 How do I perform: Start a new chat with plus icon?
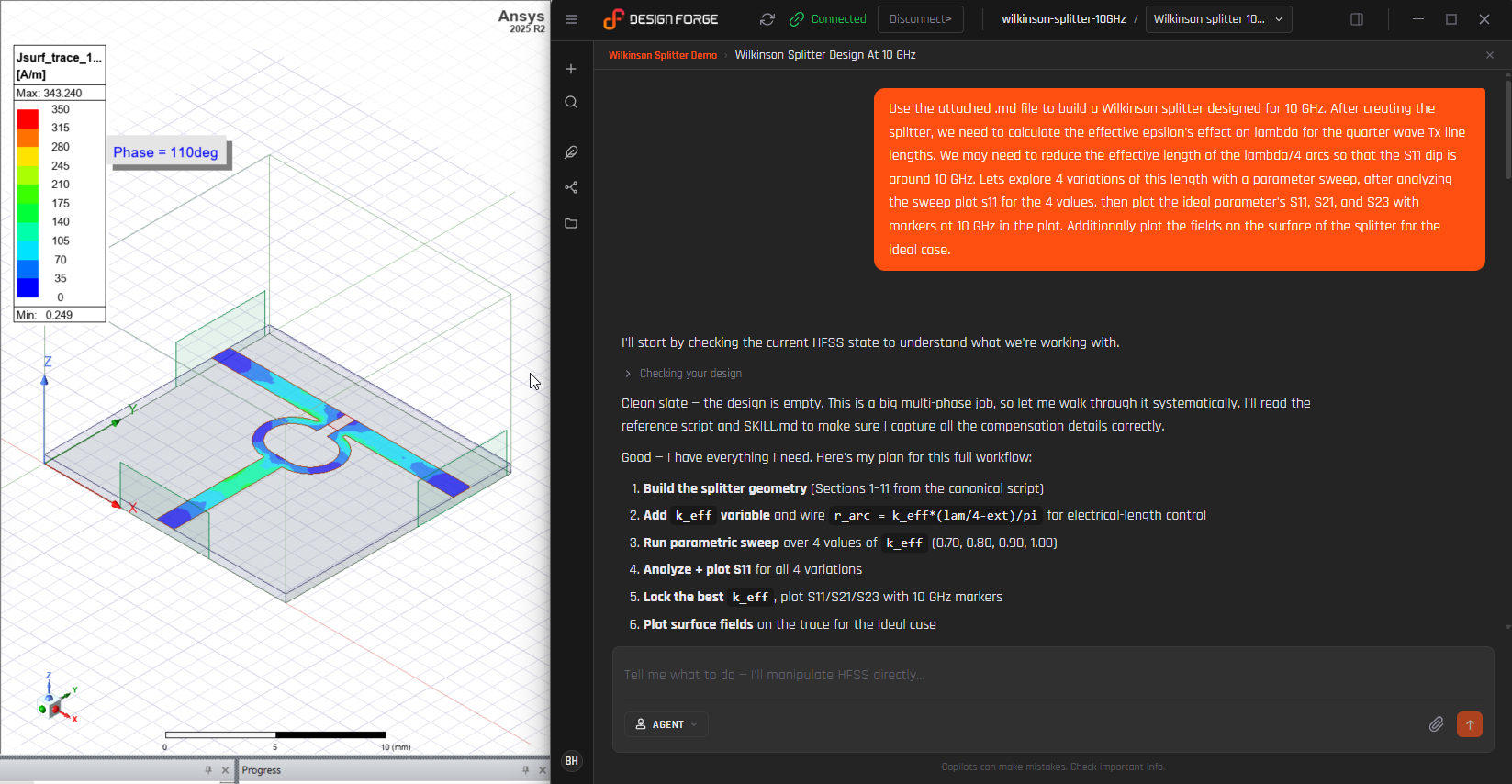pos(571,69)
